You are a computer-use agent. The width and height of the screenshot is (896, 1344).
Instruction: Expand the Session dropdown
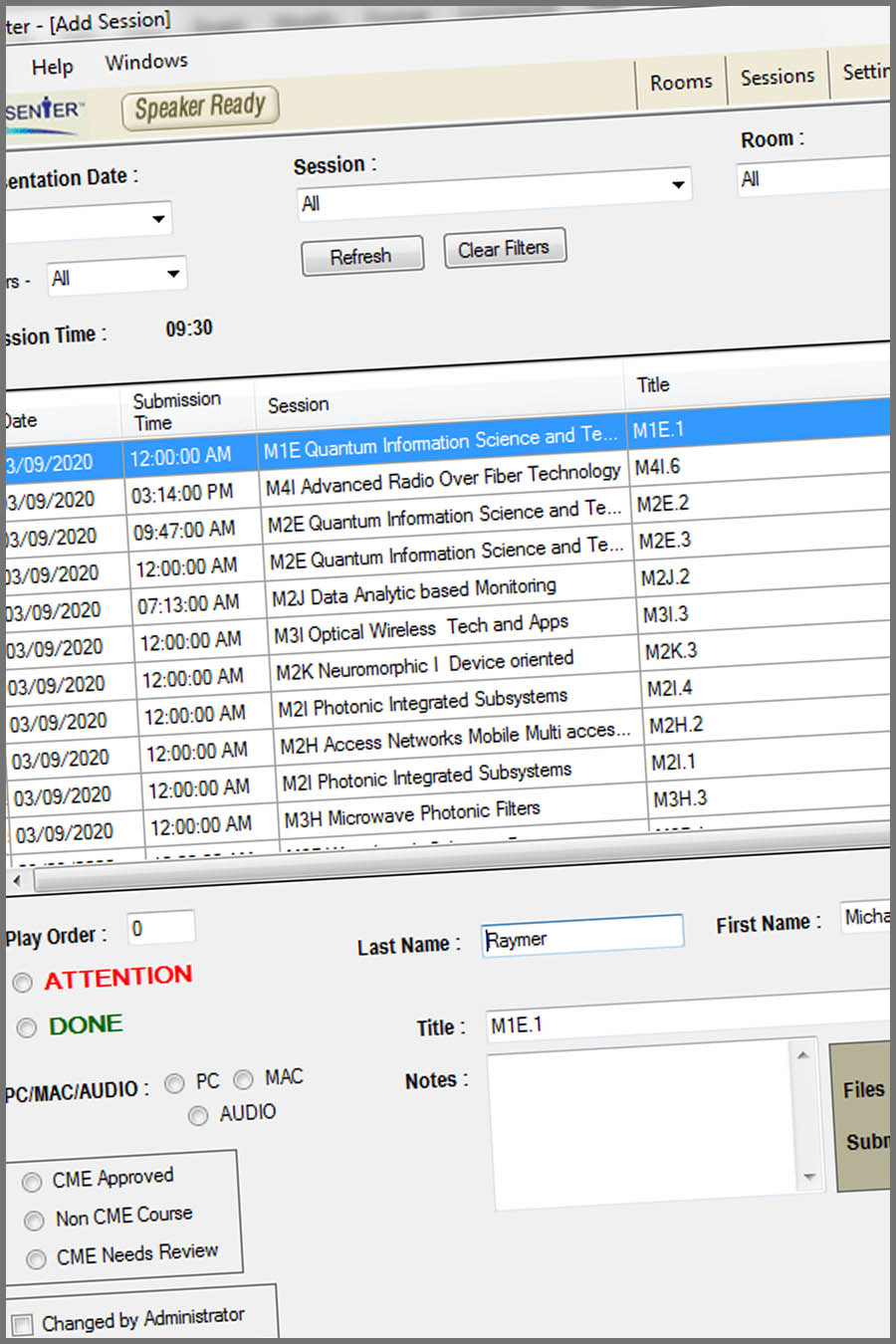click(678, 185)
